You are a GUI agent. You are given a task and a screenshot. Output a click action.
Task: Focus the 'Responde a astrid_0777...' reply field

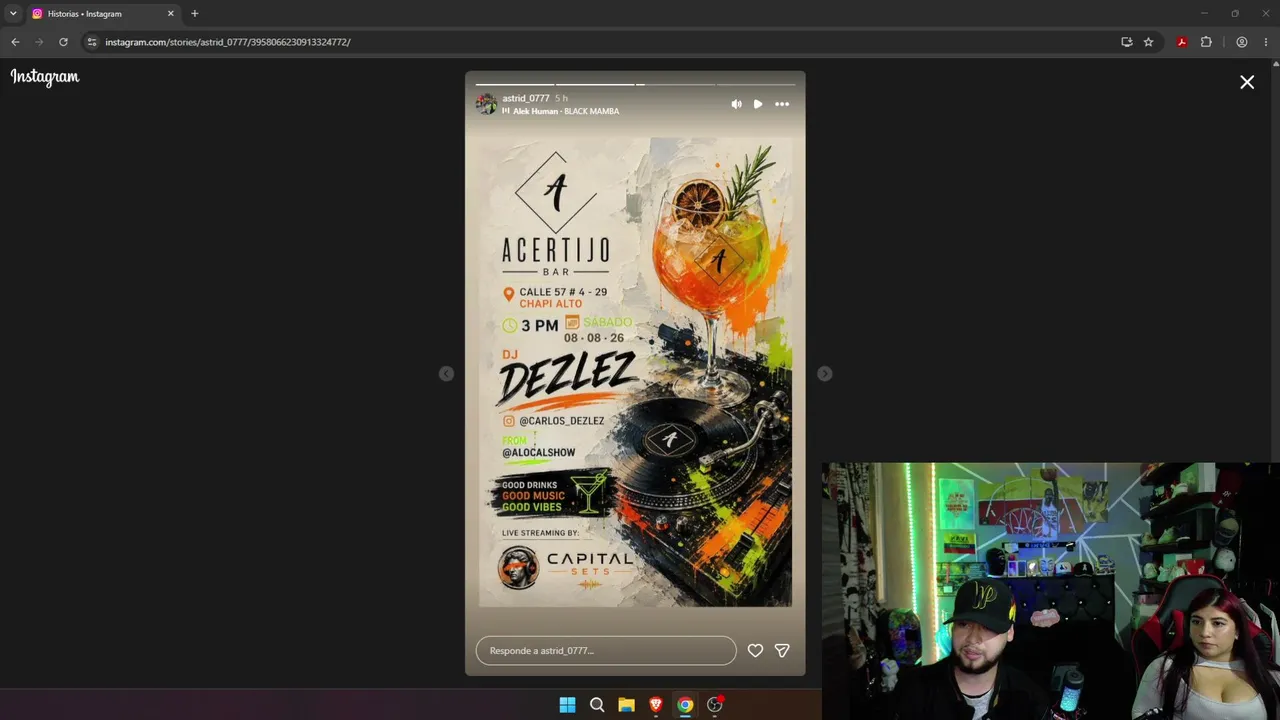click(606, 650)
